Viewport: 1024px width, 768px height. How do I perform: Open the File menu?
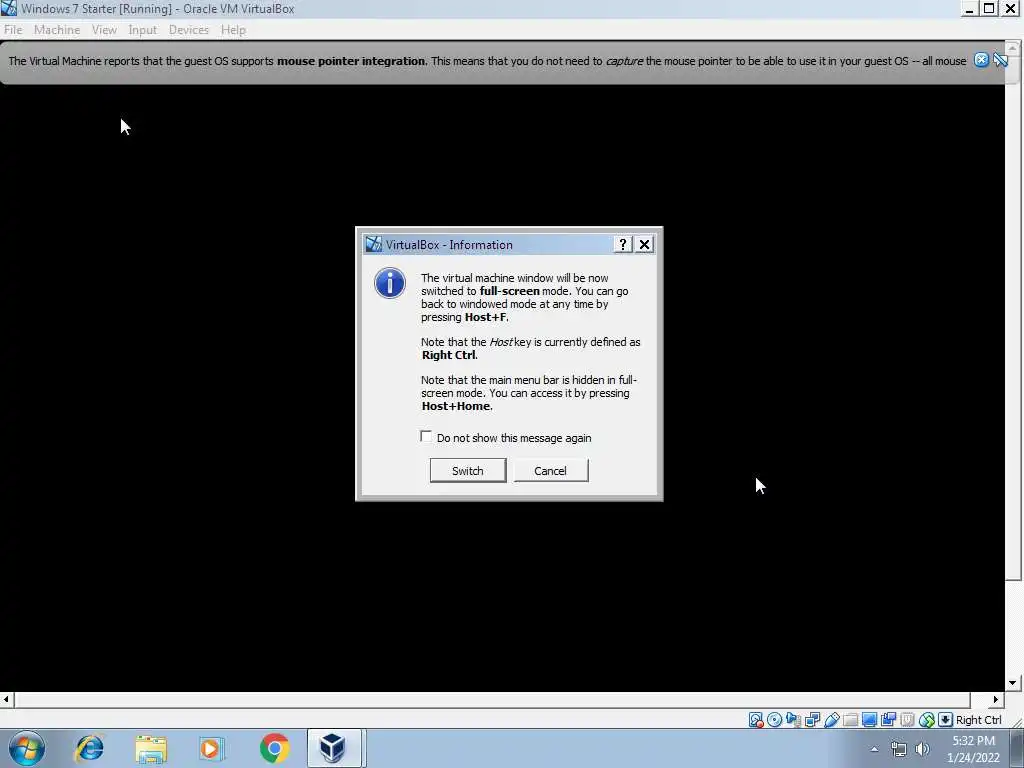pyautogui.click(x=13, y=30)
